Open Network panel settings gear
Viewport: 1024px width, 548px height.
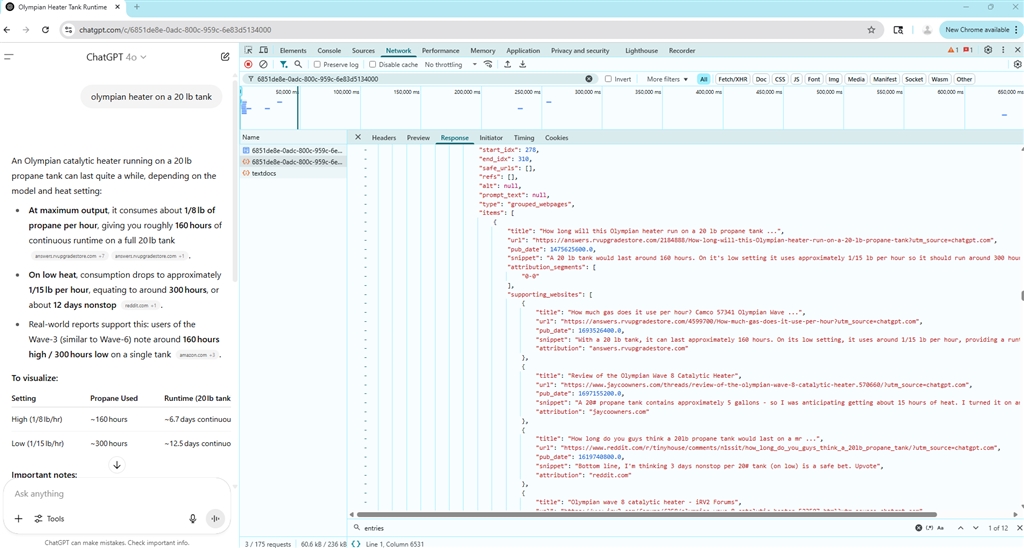coord(1017,65)
